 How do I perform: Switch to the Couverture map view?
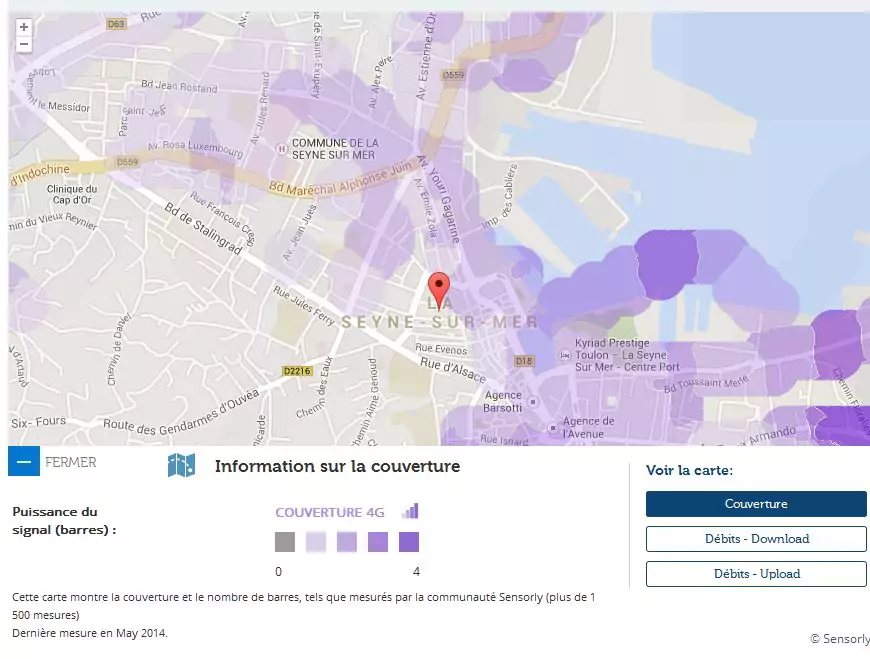pos(756,504)
